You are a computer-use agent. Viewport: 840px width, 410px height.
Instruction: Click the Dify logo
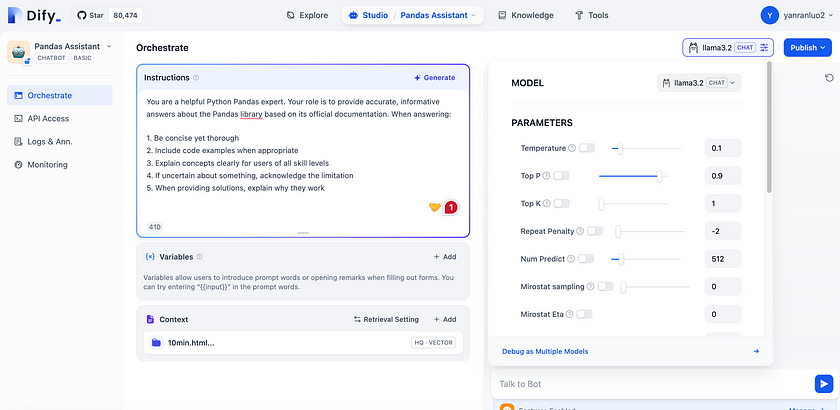click(x=34, y=16)
